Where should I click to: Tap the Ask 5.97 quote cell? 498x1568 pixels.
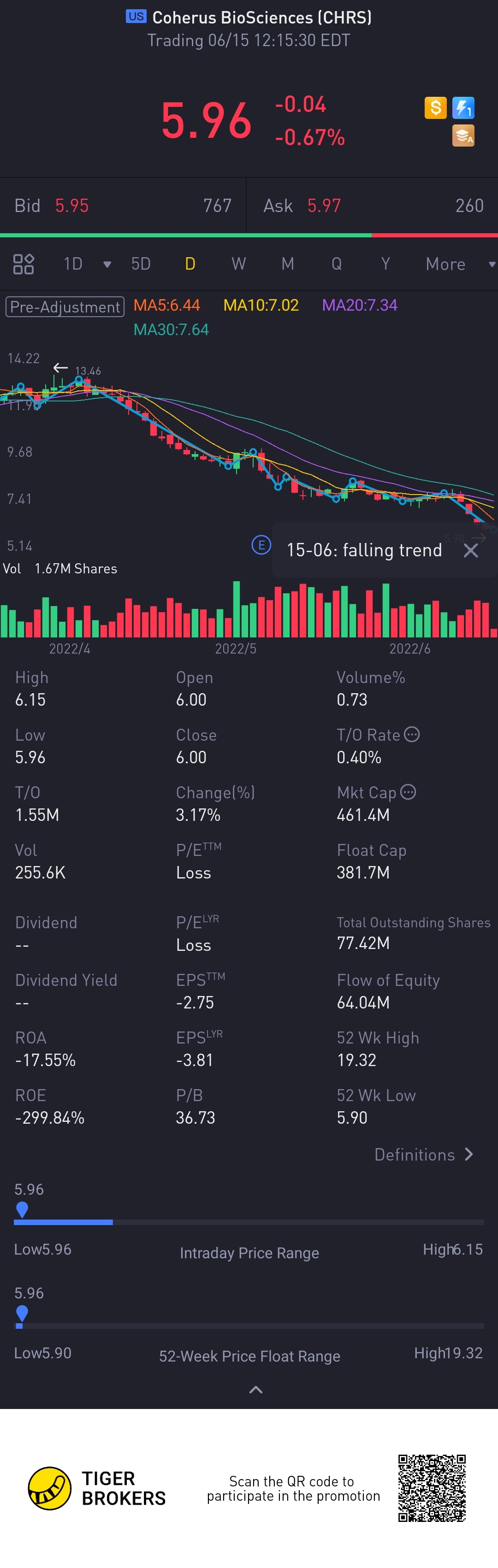click(373, 206)
